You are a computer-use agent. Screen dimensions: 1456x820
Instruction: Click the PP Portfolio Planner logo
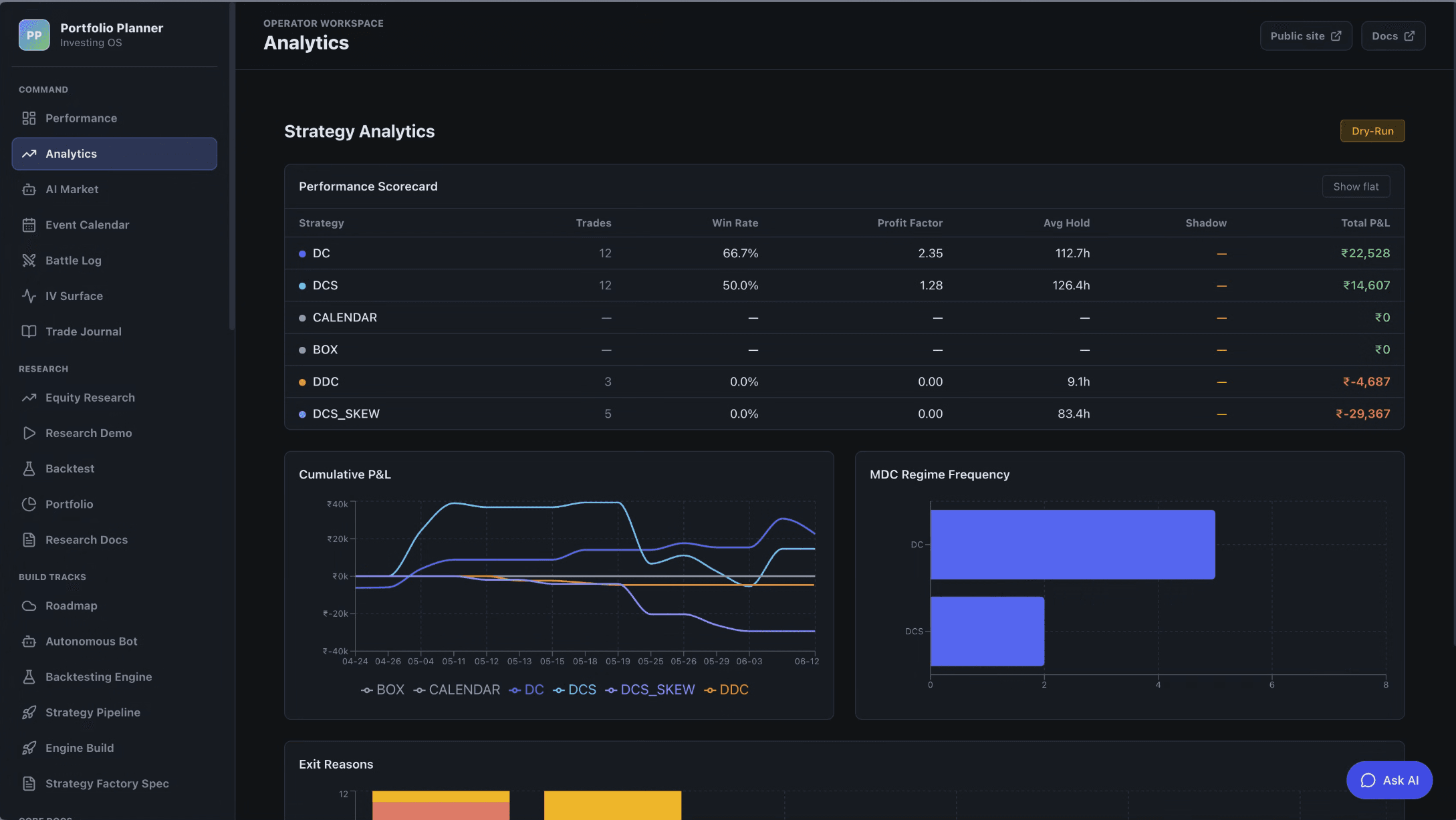click(x=34, y=35)
